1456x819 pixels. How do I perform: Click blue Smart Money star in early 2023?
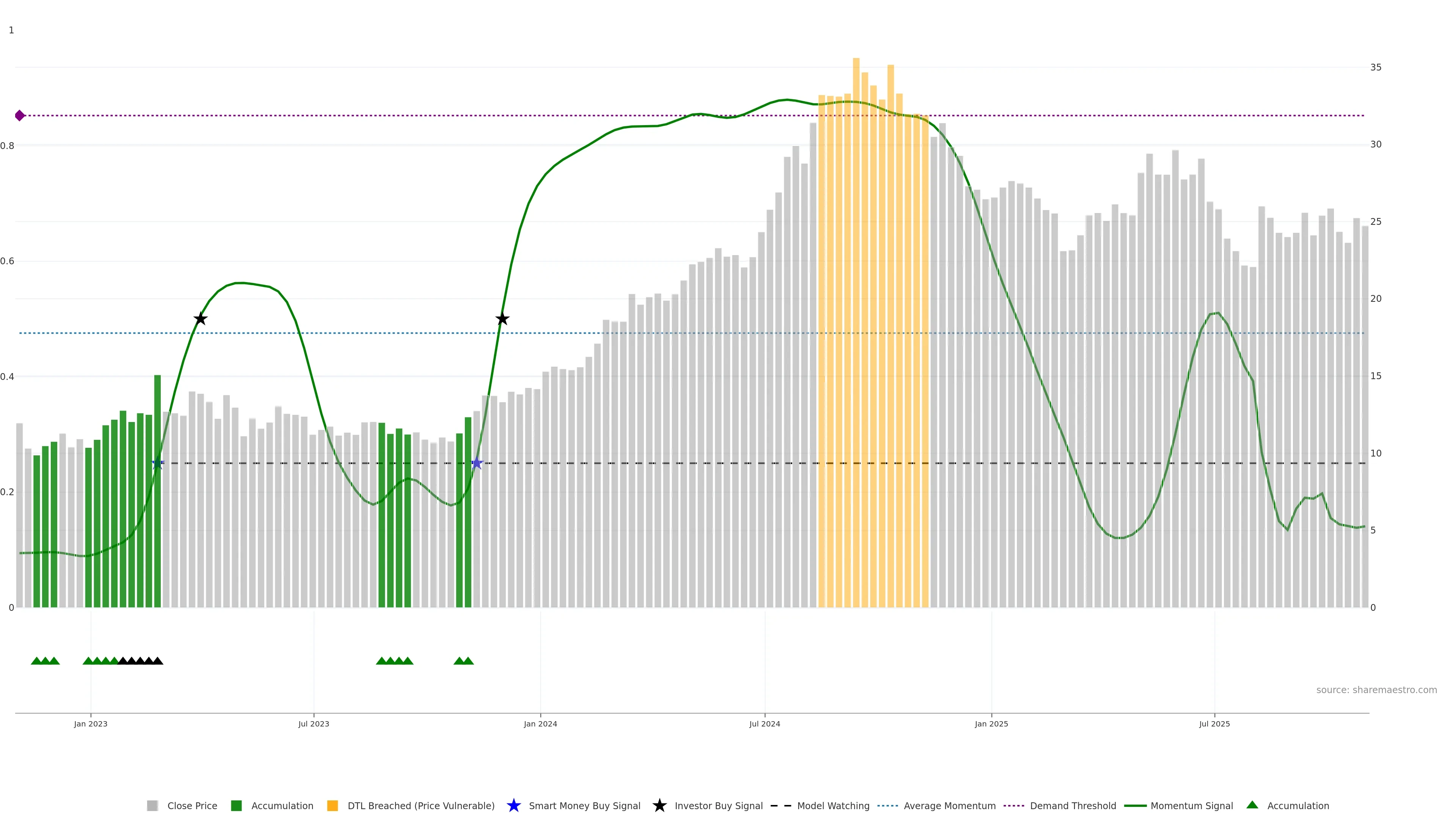(158, 463)
